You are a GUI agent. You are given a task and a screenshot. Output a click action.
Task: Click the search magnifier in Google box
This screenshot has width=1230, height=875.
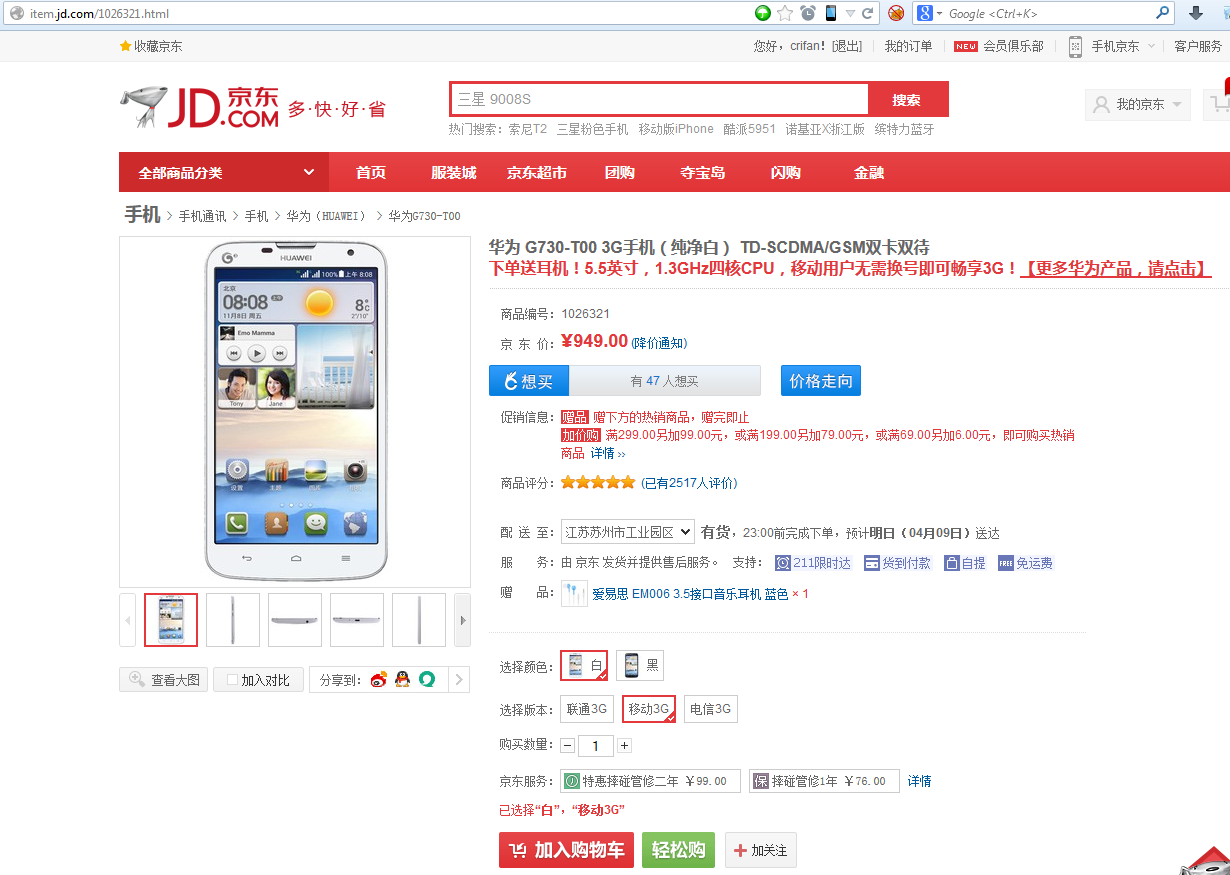1163,13
